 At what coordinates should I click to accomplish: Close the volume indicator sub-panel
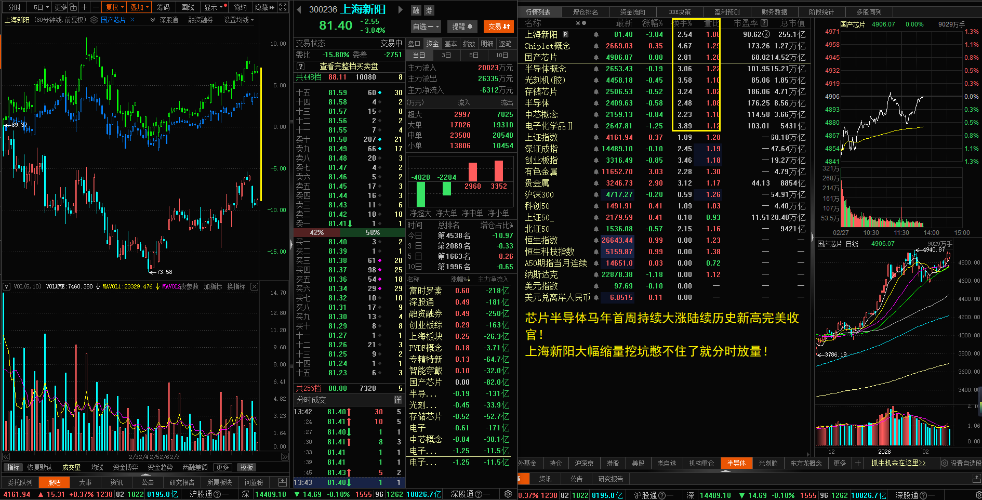point(254,286)
